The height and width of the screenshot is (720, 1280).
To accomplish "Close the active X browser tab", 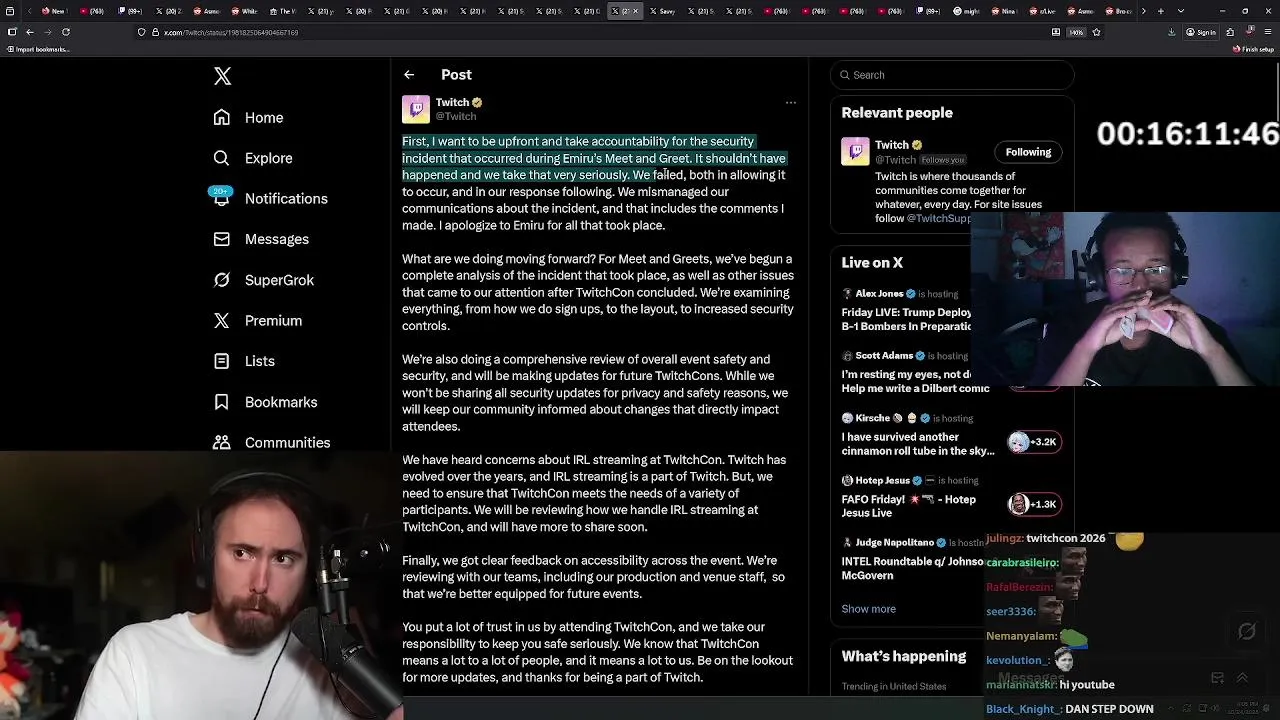I will point(637,11).
